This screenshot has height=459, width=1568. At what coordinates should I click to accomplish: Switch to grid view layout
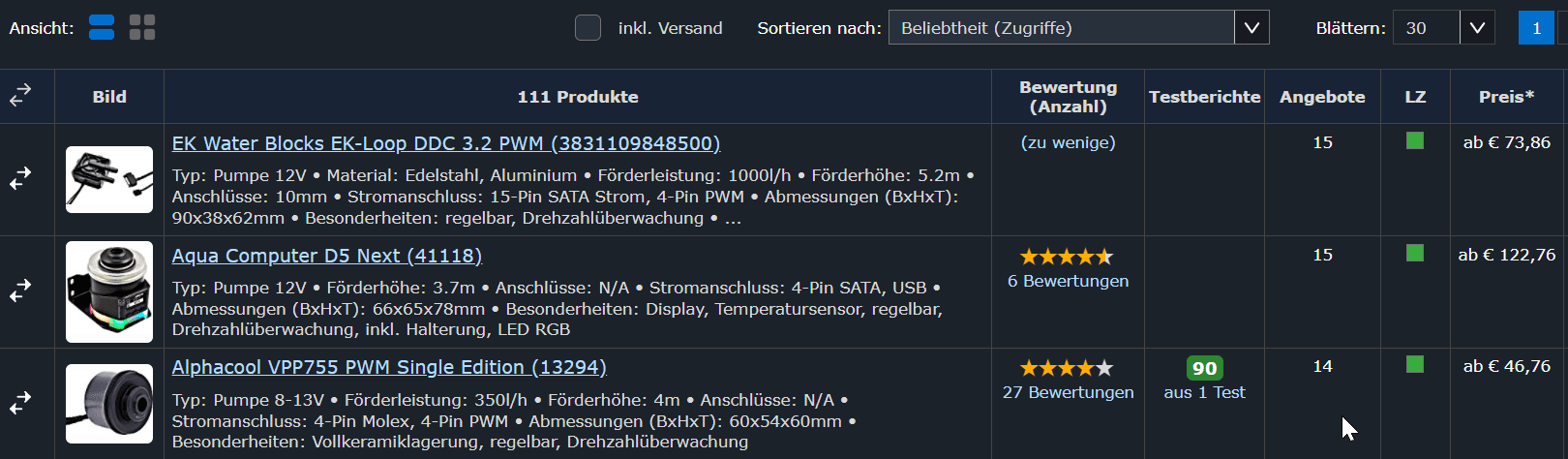tap(142, 27)
